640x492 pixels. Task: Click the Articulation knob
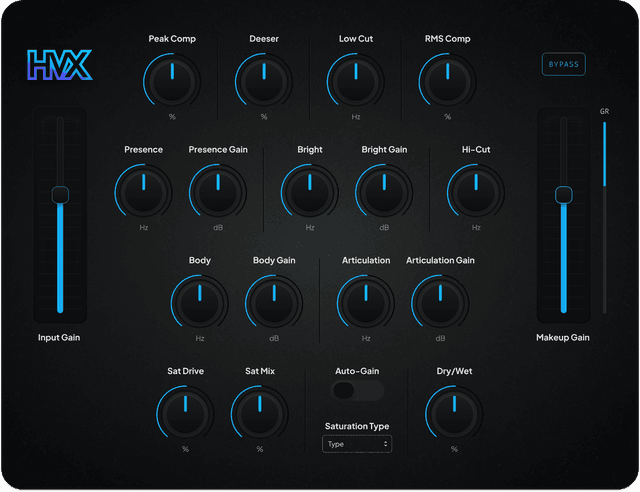point(366,303)
